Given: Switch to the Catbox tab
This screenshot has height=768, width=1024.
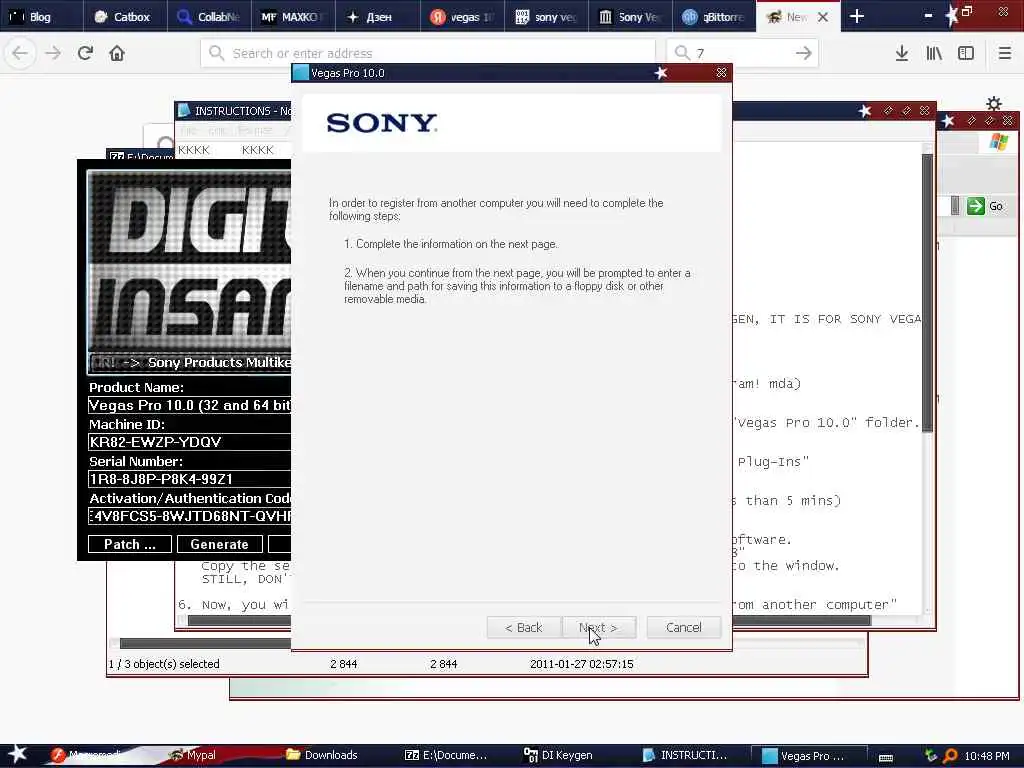Looking at the screenshot, I should (x=125, y=16).
